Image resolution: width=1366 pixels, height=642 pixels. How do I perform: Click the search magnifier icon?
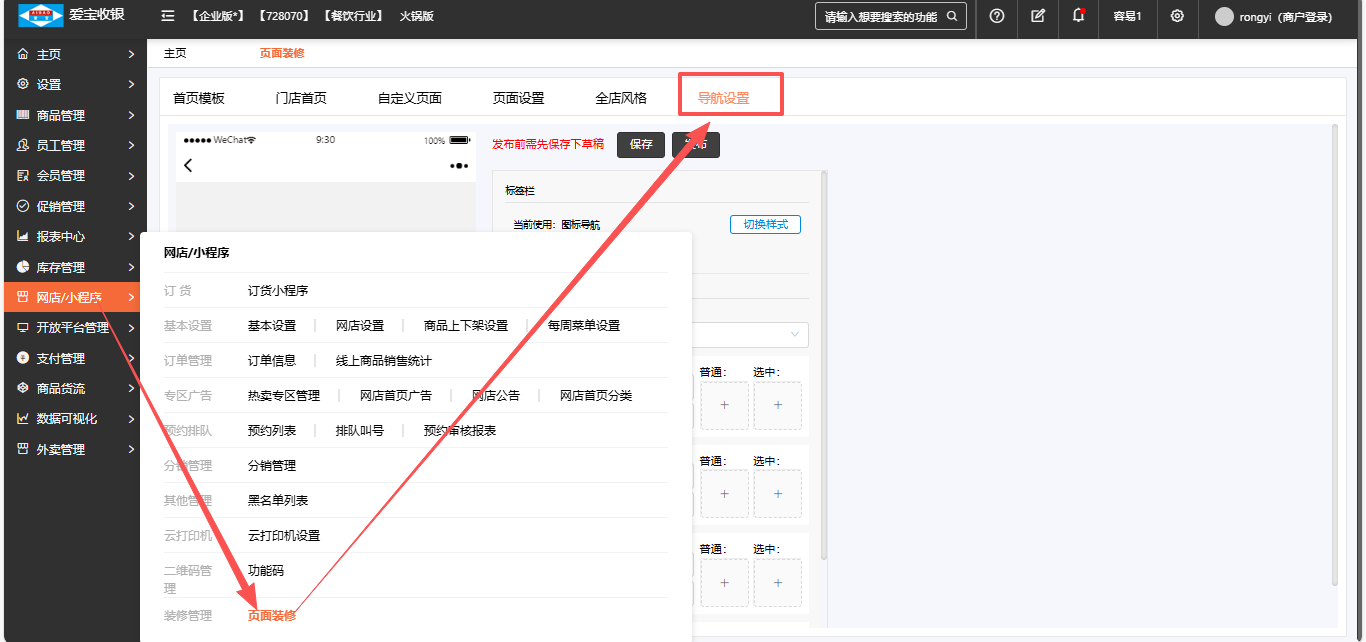pyautogui.click(x=952, y=17)
